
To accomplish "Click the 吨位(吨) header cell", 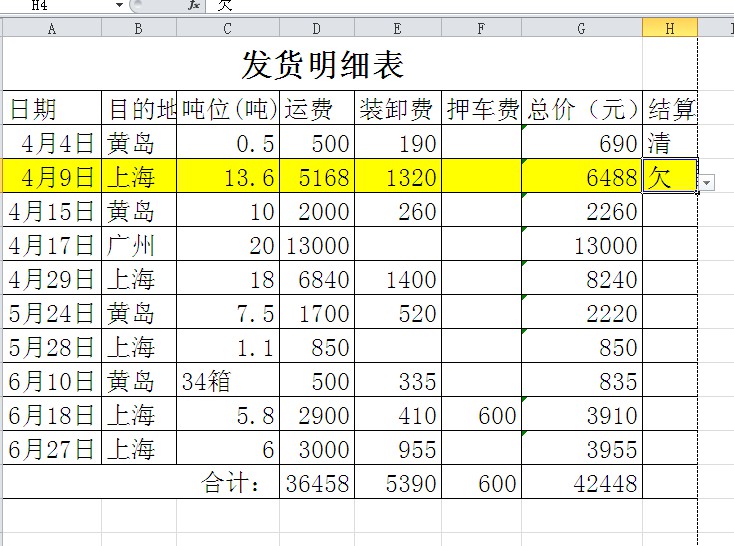I will pos(228,108).
